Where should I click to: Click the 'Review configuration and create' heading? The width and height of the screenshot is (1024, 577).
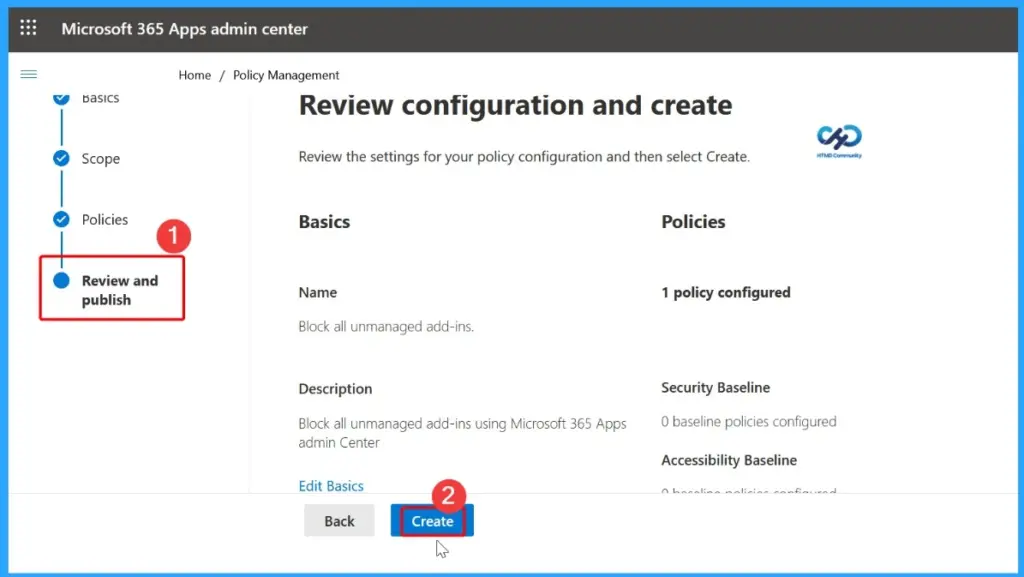[515, 105]
